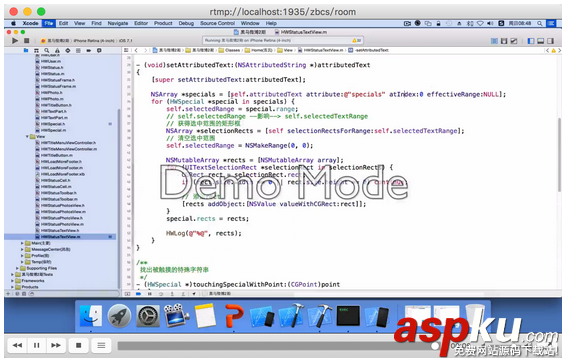Click the Classes folder in jump bar
This screenshot has height=363, width=564.
coord(229,50)
